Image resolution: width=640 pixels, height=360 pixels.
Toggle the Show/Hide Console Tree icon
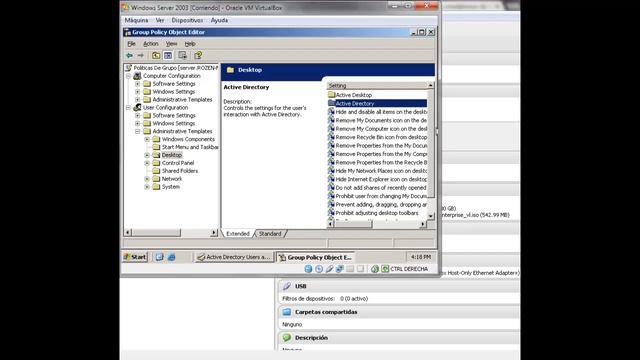[x=168, y=56]
